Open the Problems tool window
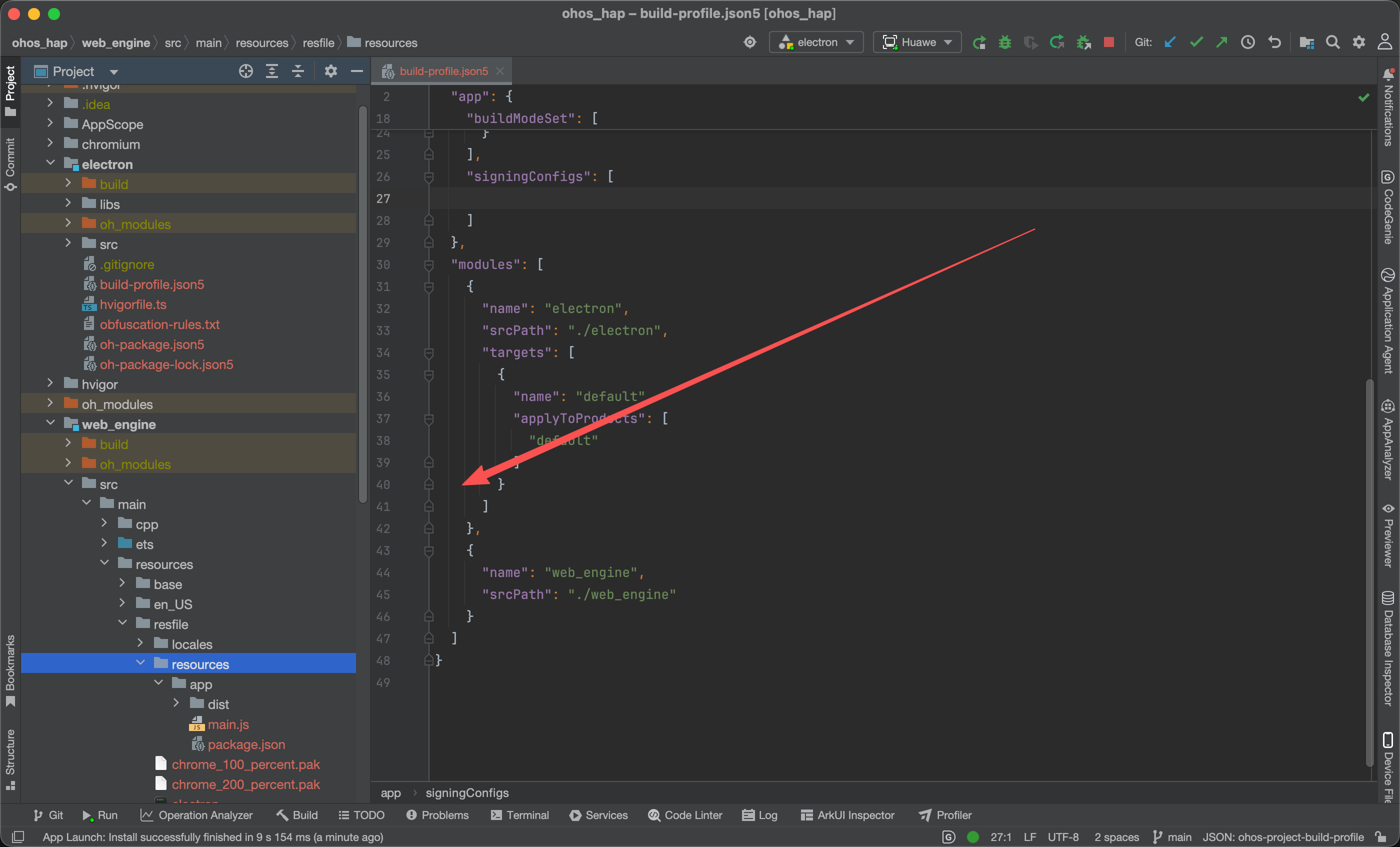Viewport: 1400px width, 847px height. pyautogui.click(x=437, y=815)
